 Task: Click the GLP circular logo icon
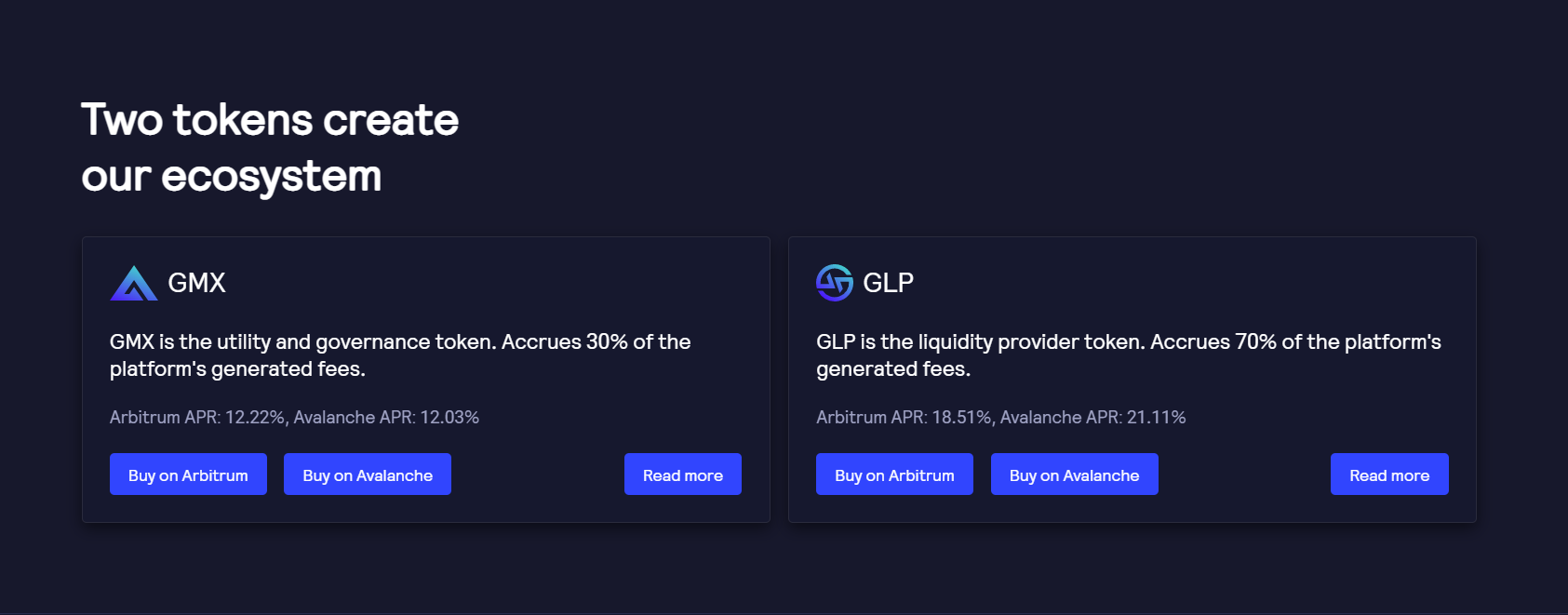(x=834, y=283)
